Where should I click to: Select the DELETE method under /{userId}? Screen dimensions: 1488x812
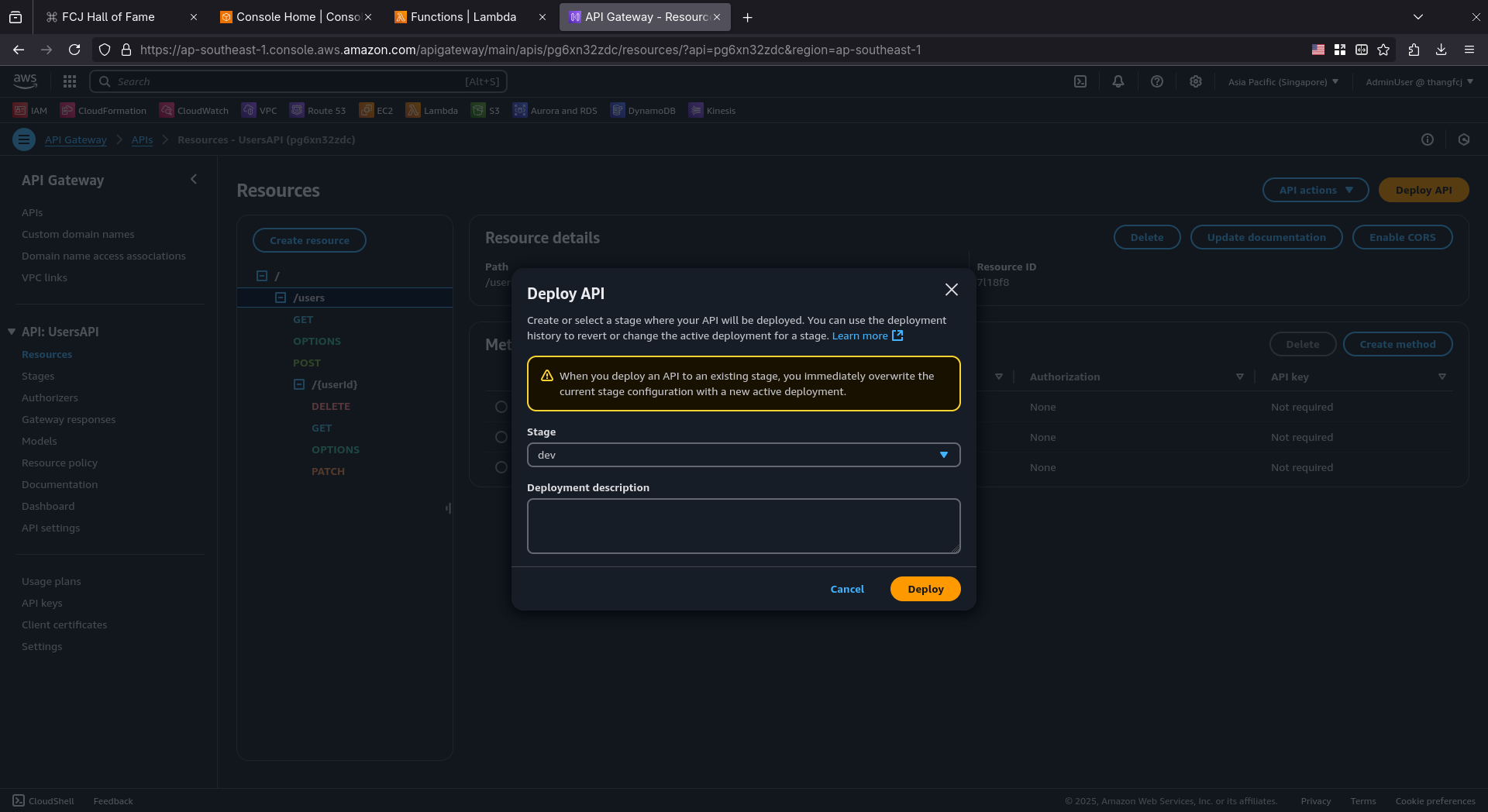[x=331, y=406]
